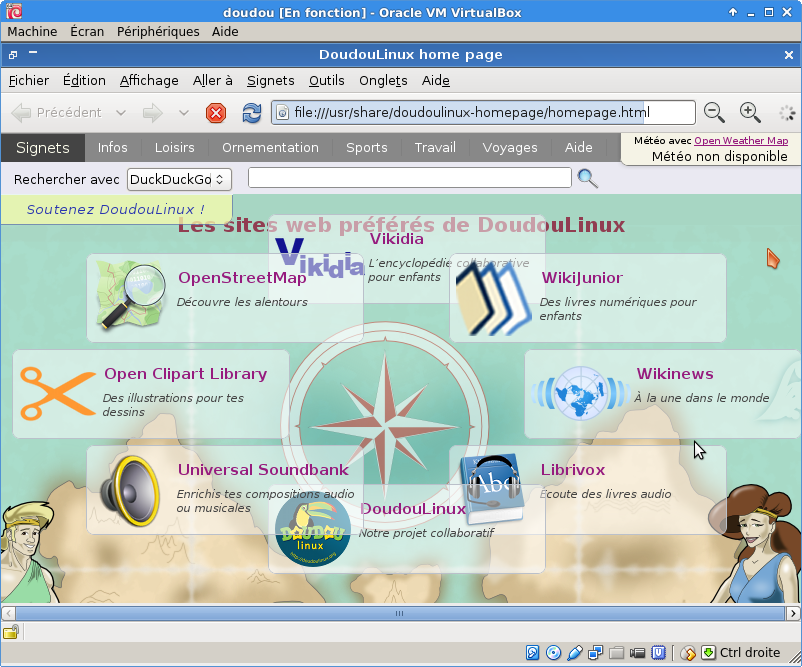The image size is (802, 667).
Task: Open the Open Clipart Library link
Action: 186,374
